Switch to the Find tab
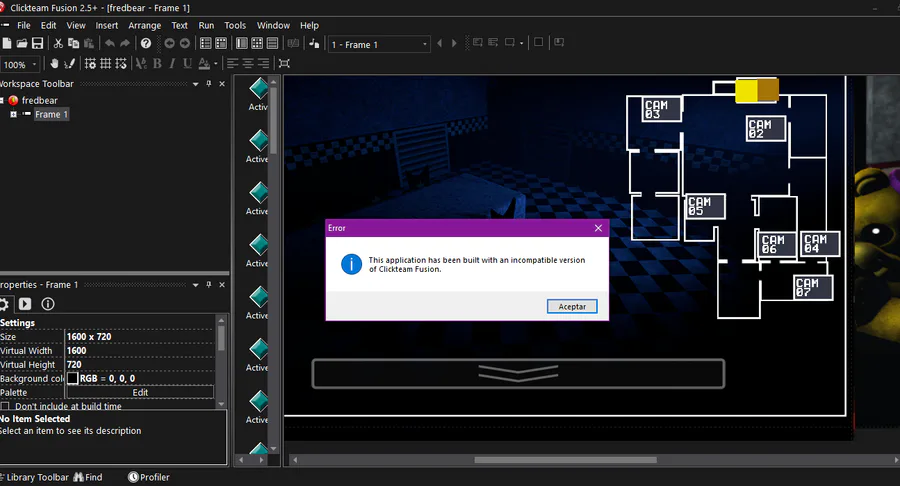 coord(88,477)
